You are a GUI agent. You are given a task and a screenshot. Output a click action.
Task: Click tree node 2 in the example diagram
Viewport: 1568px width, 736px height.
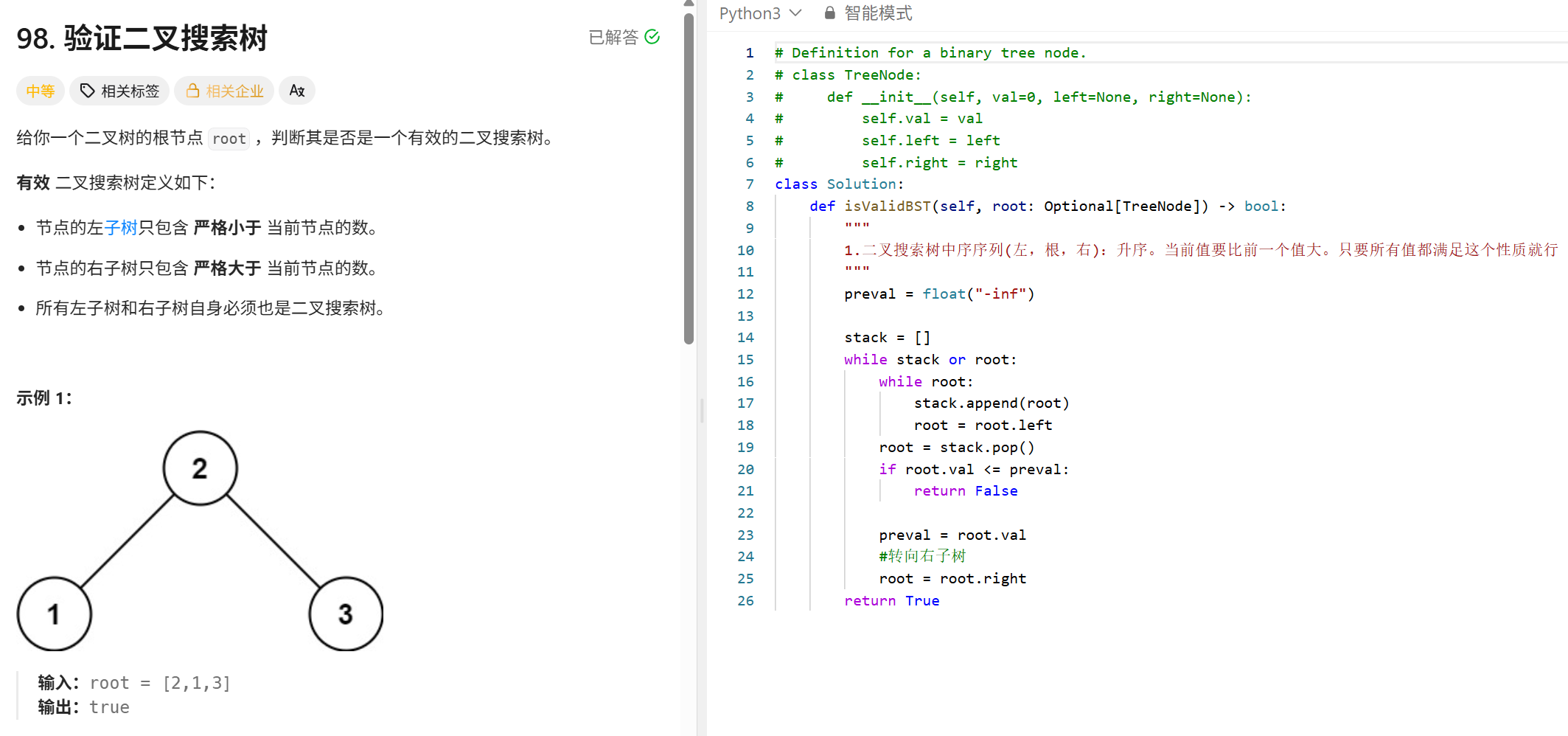pos(201,468)
